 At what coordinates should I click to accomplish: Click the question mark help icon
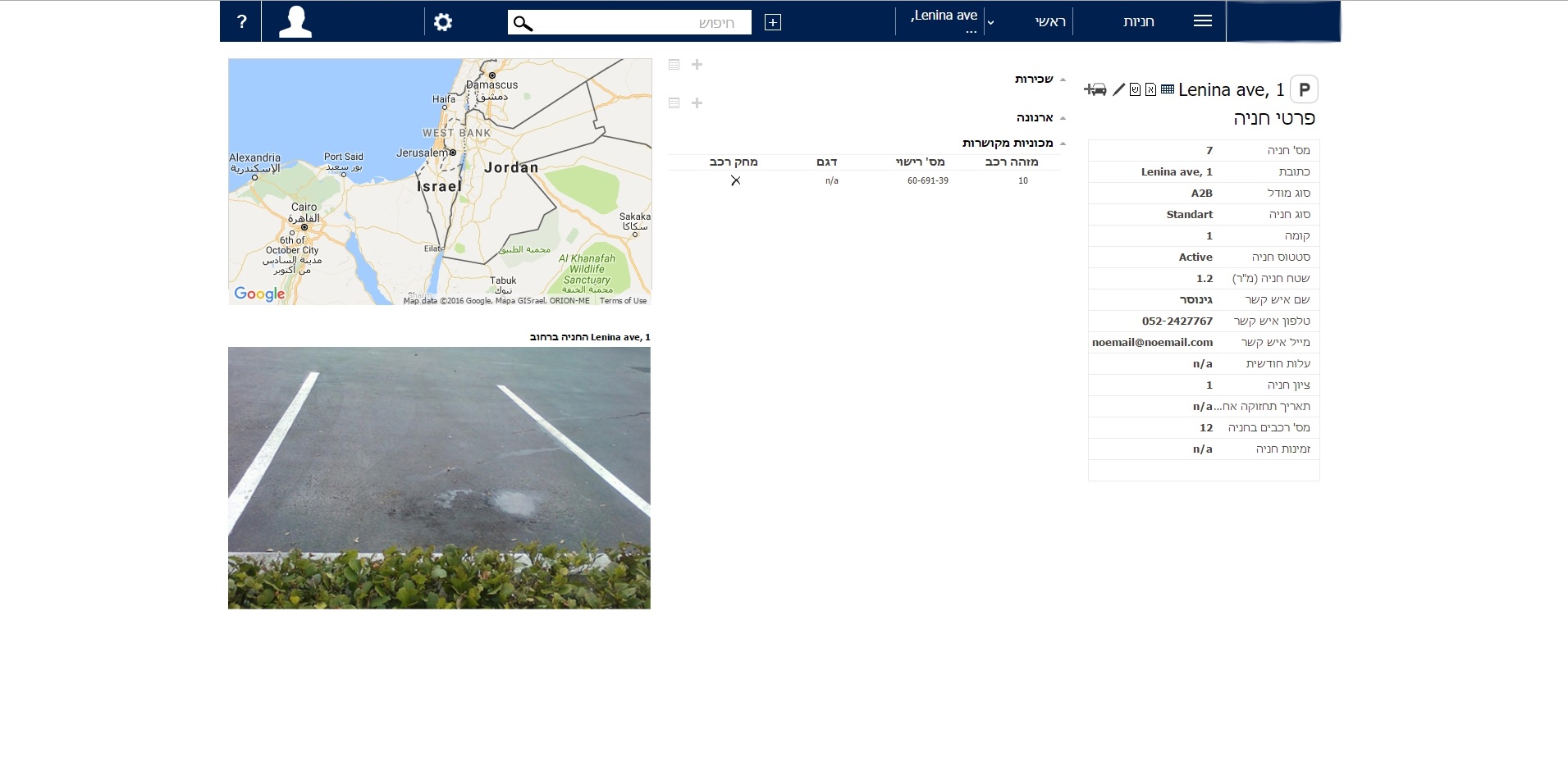pos(241,22)
